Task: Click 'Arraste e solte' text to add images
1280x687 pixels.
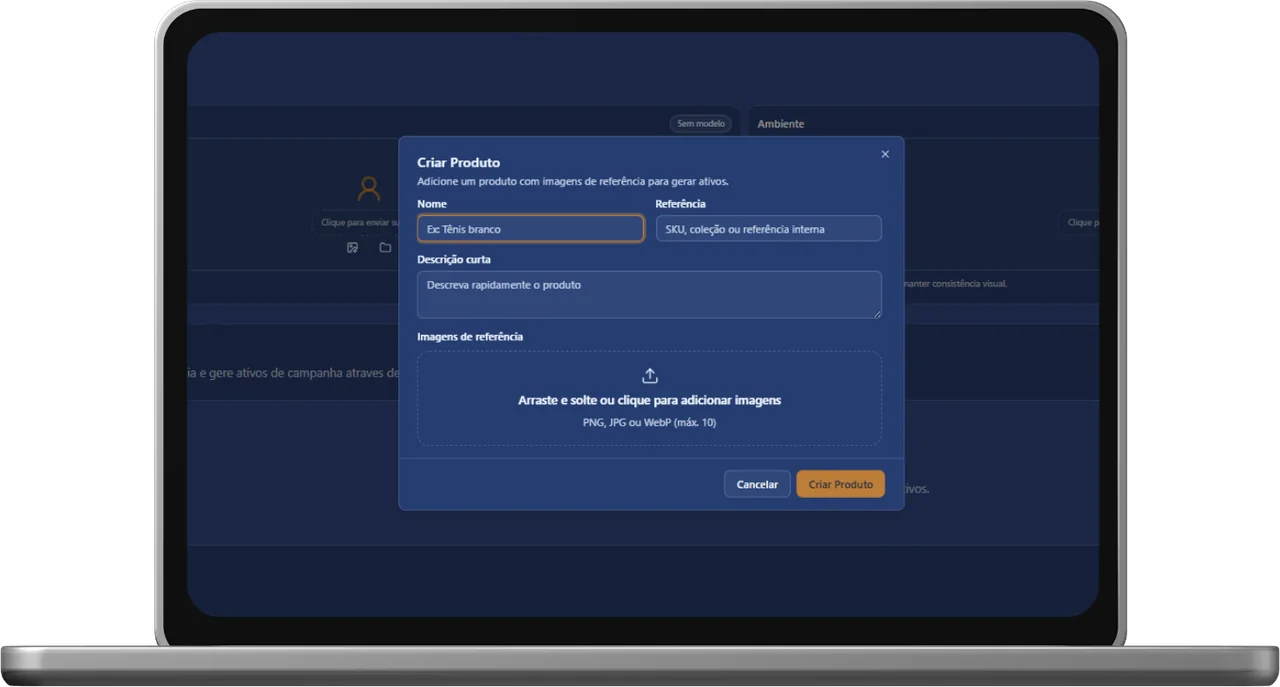Action: coord(649,400)
